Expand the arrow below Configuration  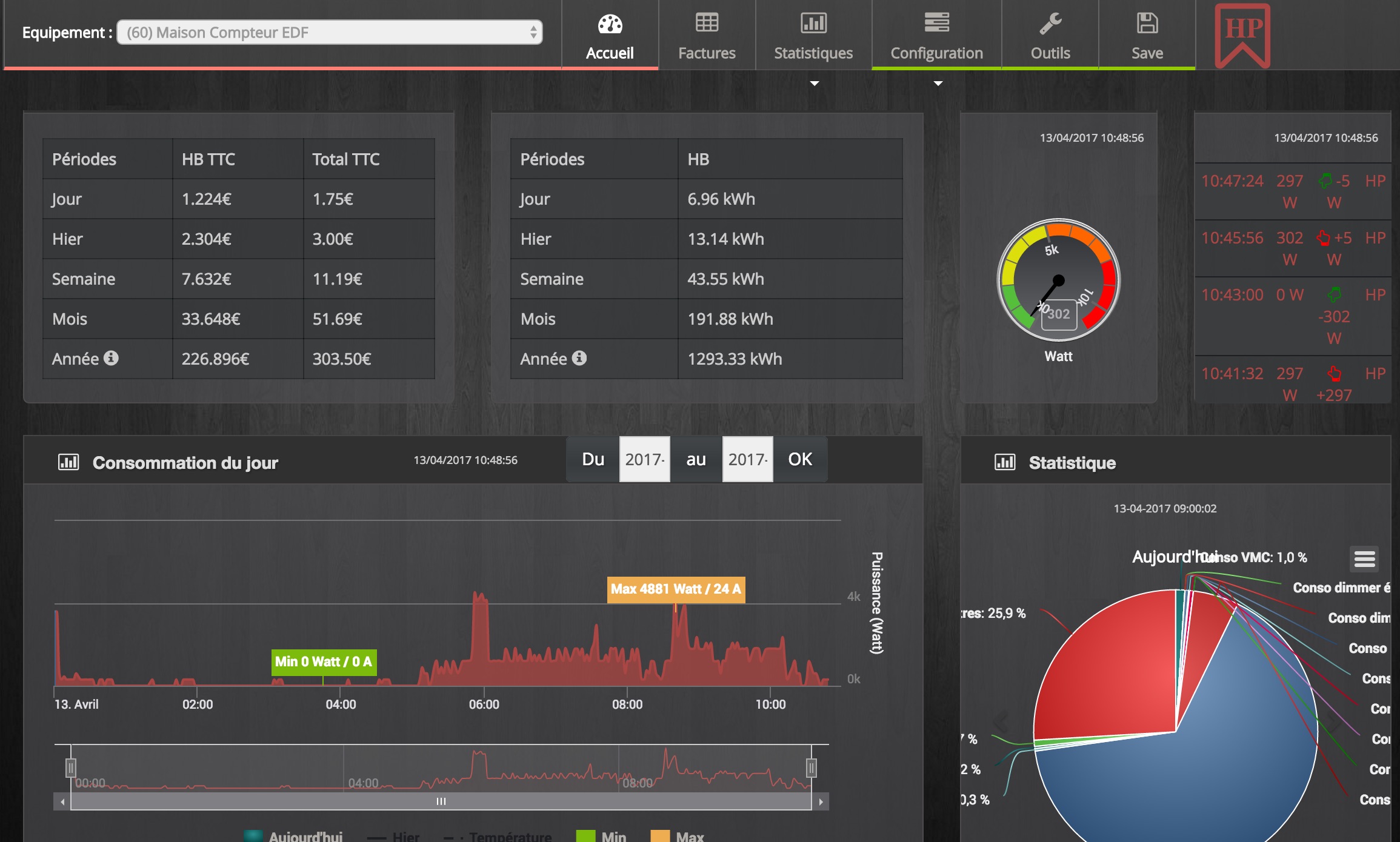pos(938,83)
